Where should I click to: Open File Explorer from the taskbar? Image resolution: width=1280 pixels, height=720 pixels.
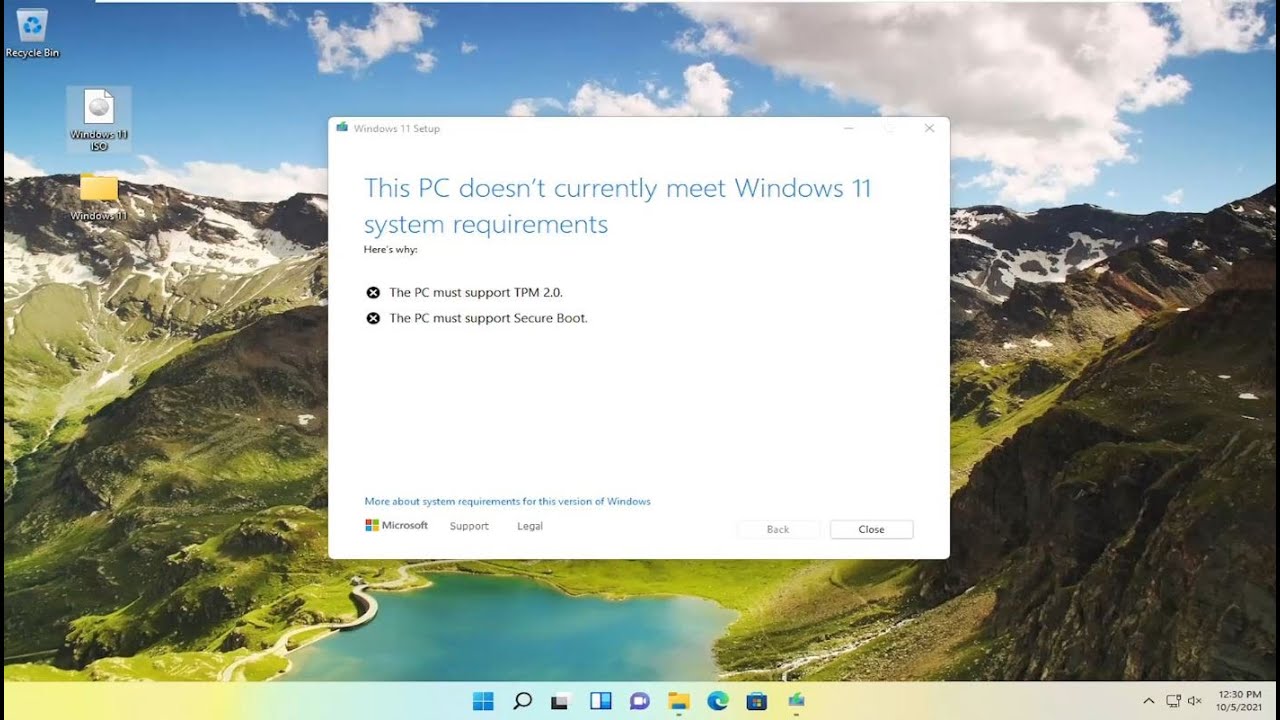pos(679,701)
